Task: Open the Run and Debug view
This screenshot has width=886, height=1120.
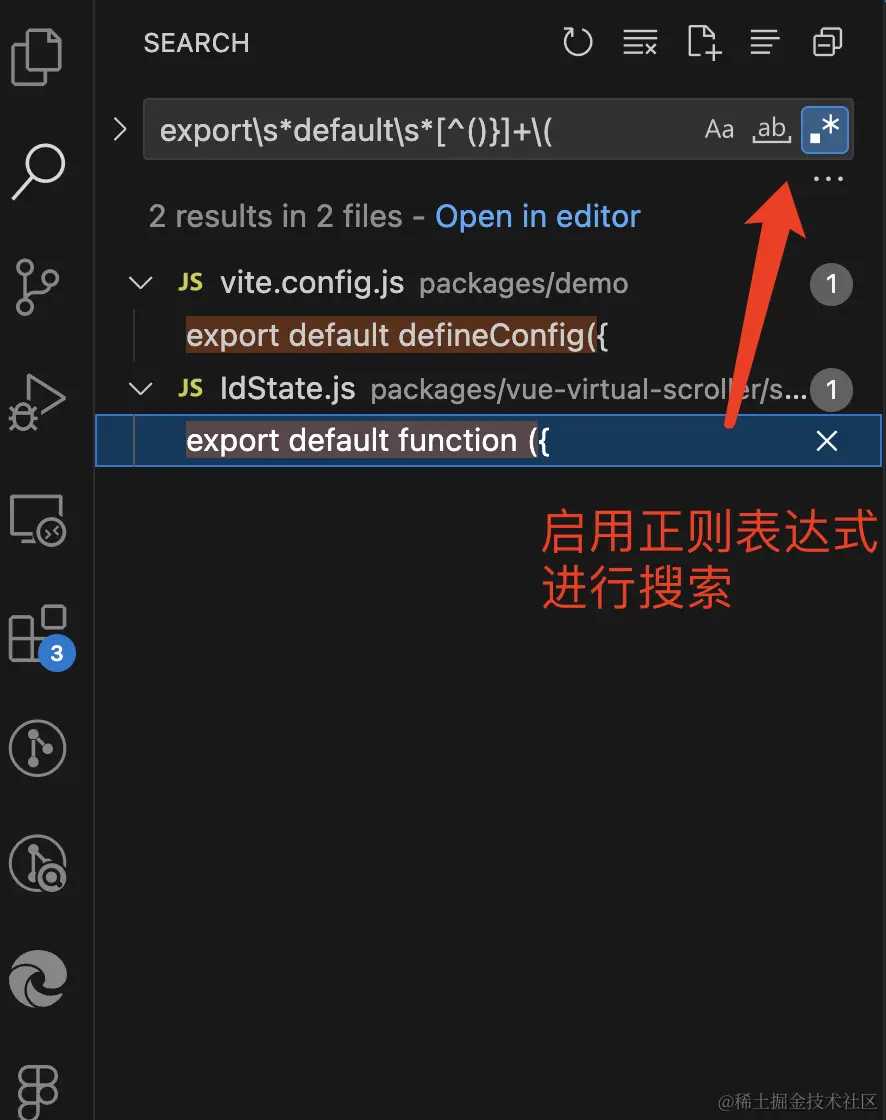Action: (x=37, y=402)
